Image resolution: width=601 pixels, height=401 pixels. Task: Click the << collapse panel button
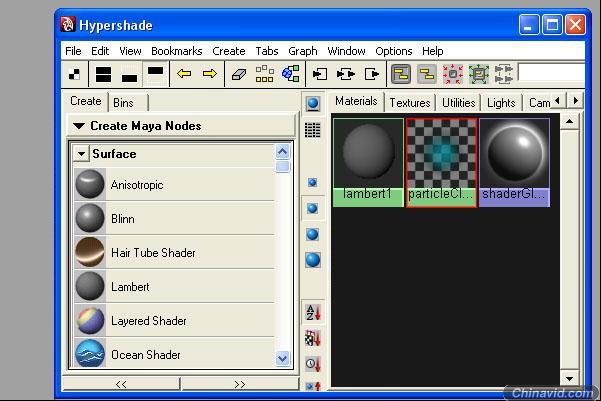point(121,384)
